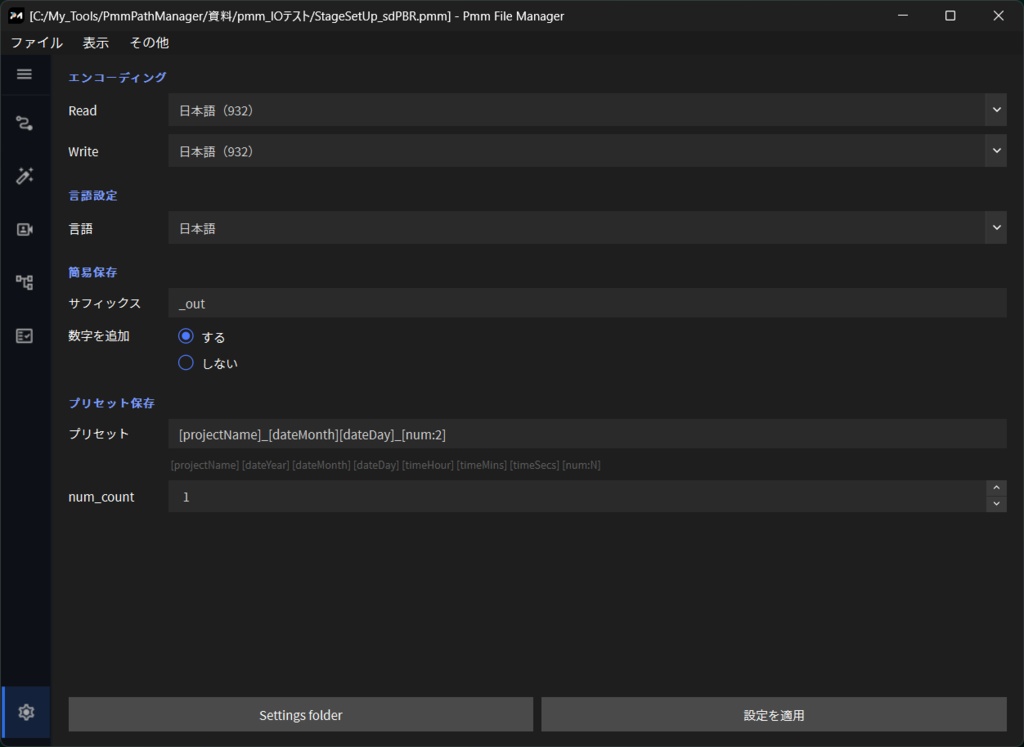This screenshot has width=1024, height=747.
Task: Click the Settings folder button
Action: pos(300,714)
